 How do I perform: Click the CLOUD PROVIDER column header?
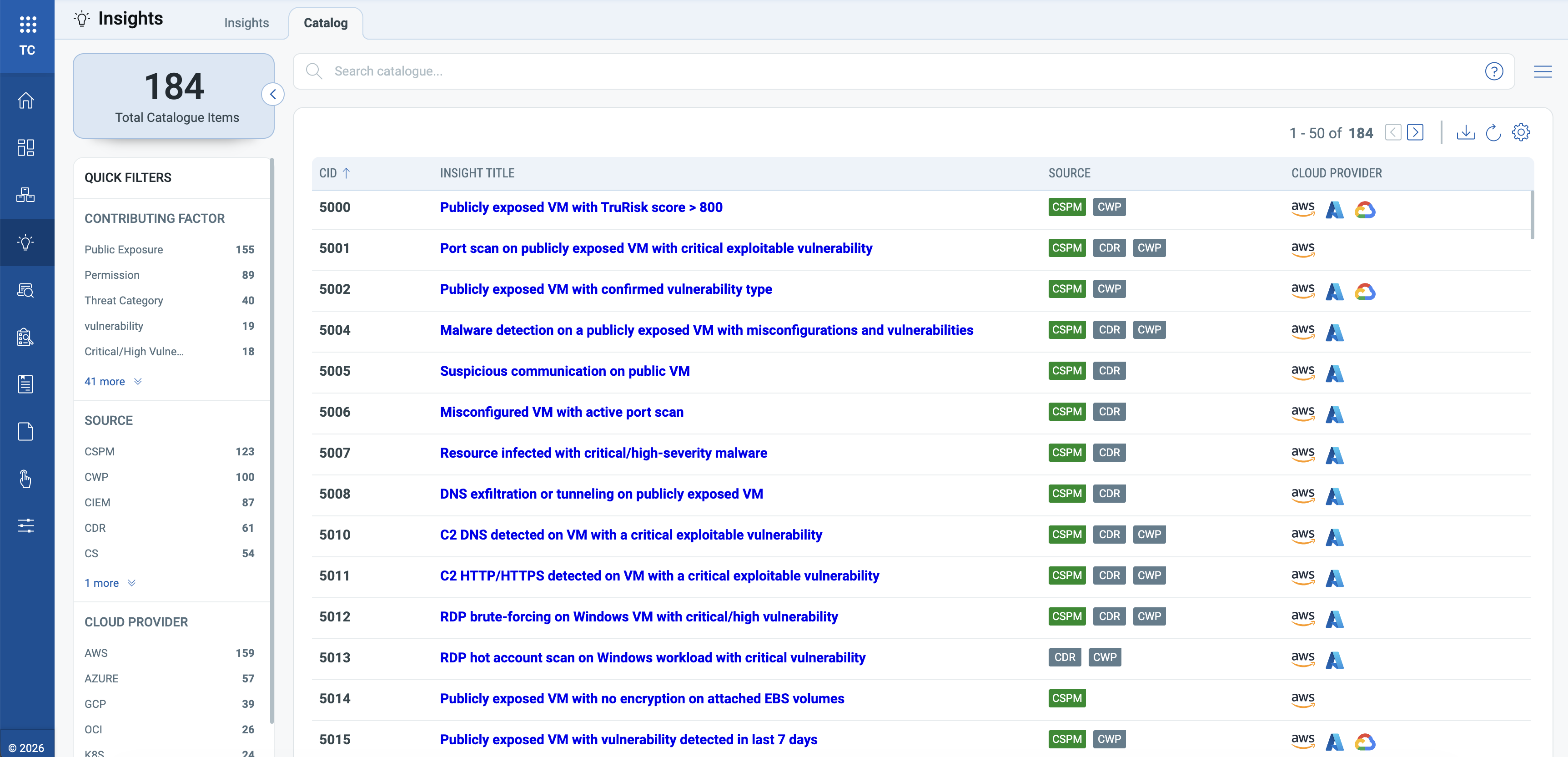1336,173
